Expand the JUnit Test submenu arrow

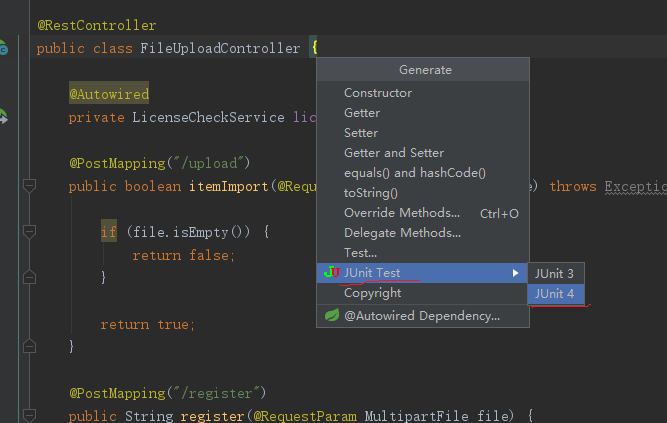pos(515,273)
